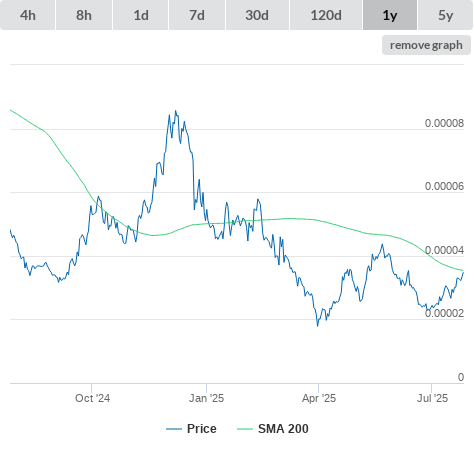This screenshot has height=455, width=474.
Task: Open the 7d timeframe view
Action: [x=197, y=15]
